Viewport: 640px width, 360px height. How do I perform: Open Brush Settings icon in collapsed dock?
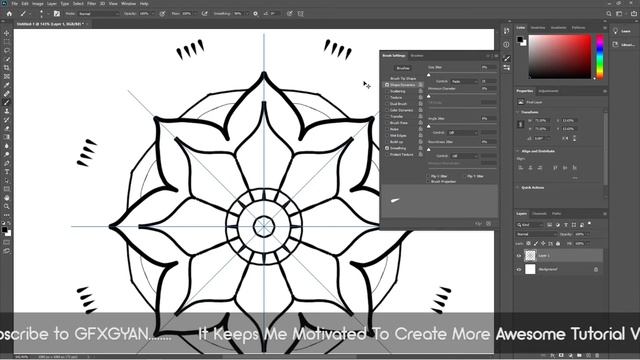[507, 58]
